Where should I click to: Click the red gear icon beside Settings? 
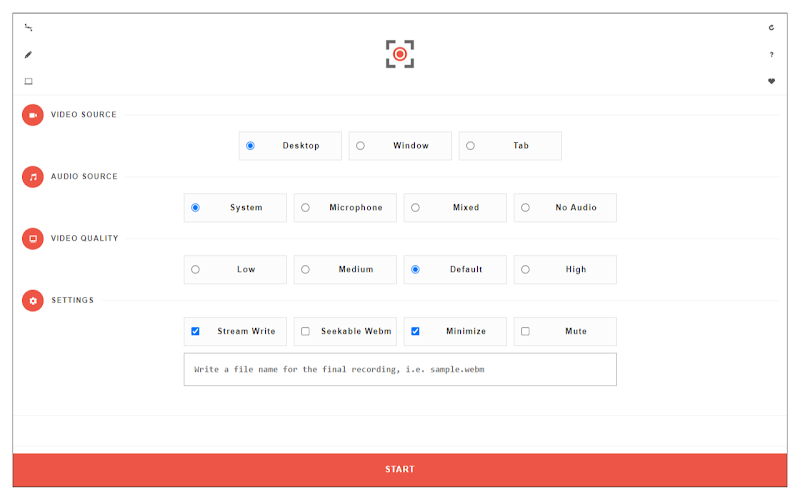point(33,301)
